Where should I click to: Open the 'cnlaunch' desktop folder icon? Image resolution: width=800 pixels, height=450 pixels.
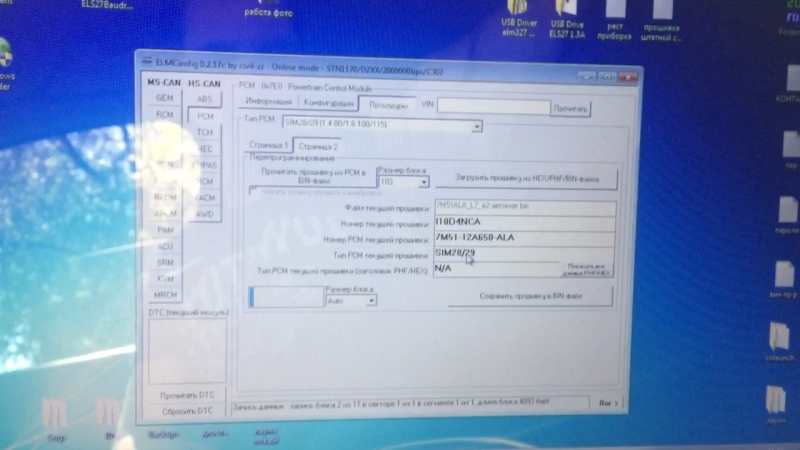pos(779,340)
